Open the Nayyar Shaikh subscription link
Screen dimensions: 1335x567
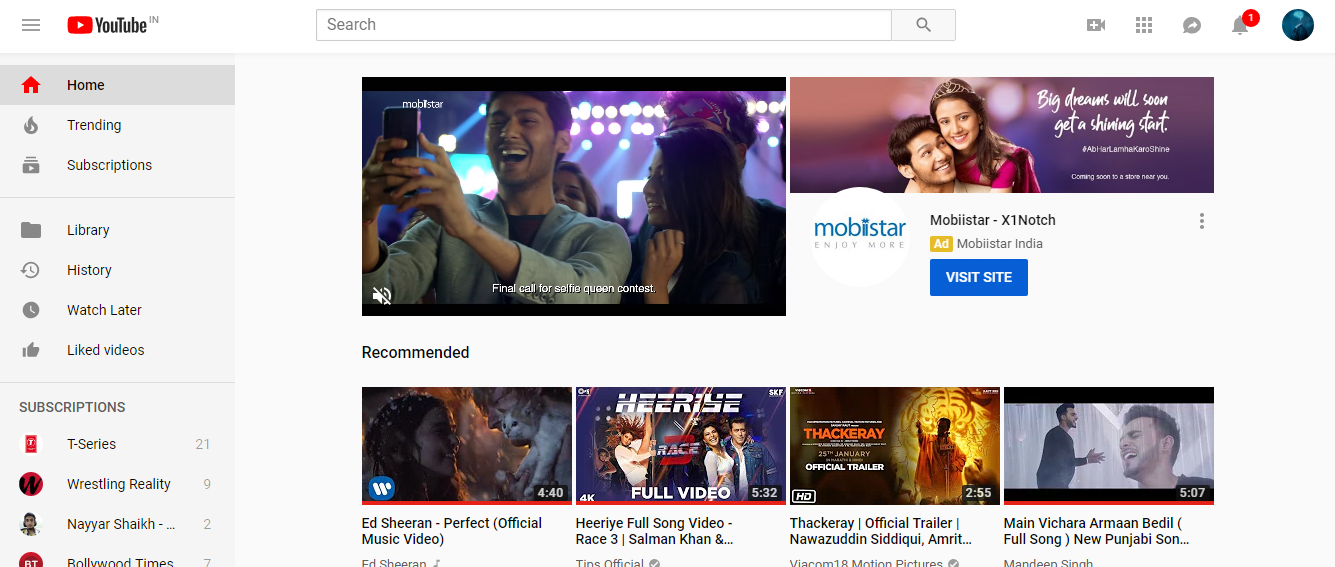coord(117,524)
